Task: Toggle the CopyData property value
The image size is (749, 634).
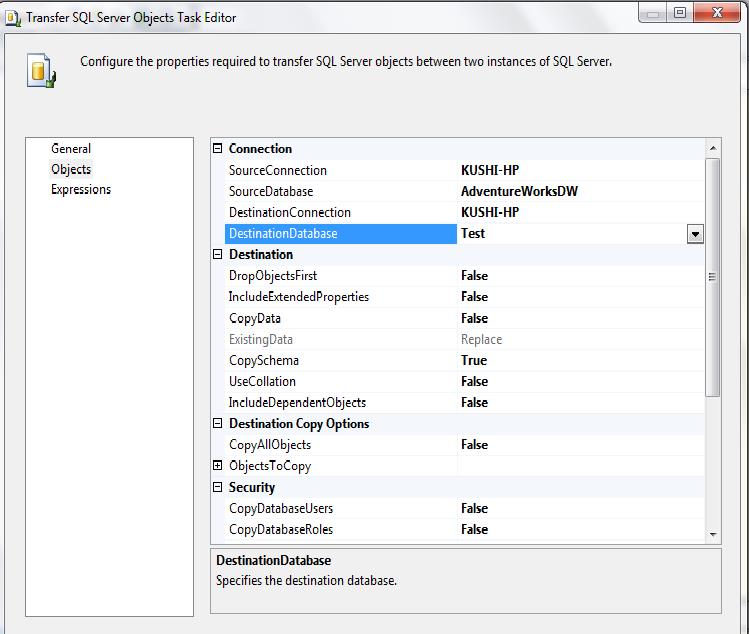Action: 474,319
